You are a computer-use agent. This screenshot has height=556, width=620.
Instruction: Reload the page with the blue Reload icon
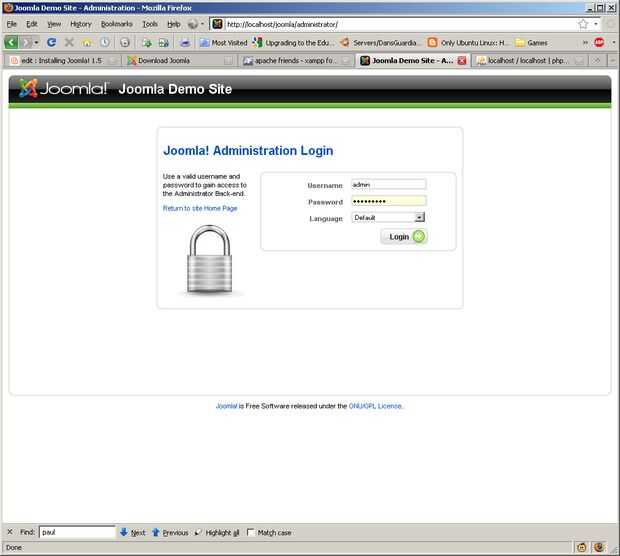coord(51,42)
